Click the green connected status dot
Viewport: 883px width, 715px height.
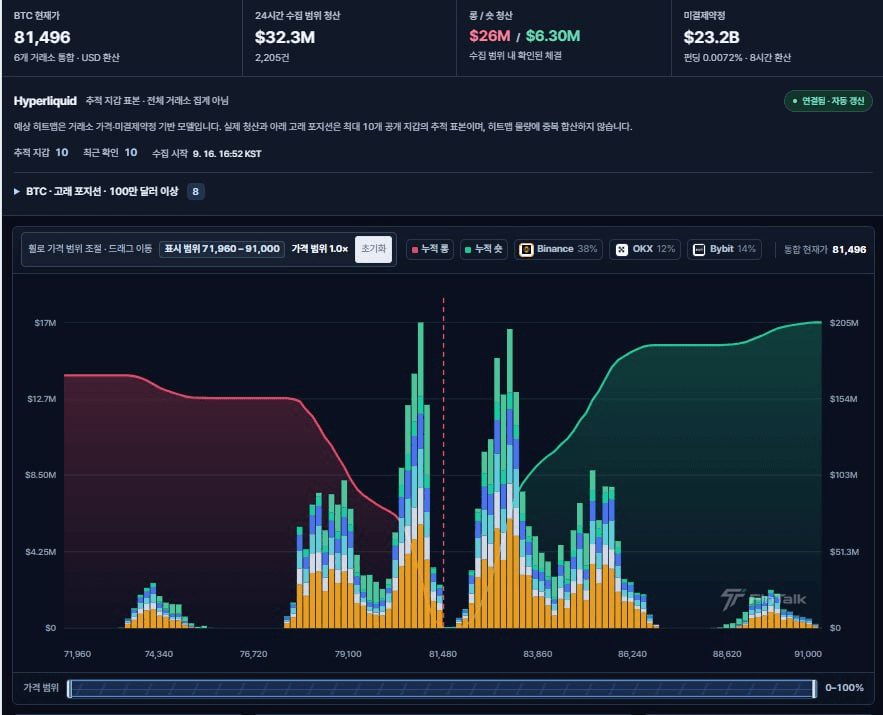795,101
